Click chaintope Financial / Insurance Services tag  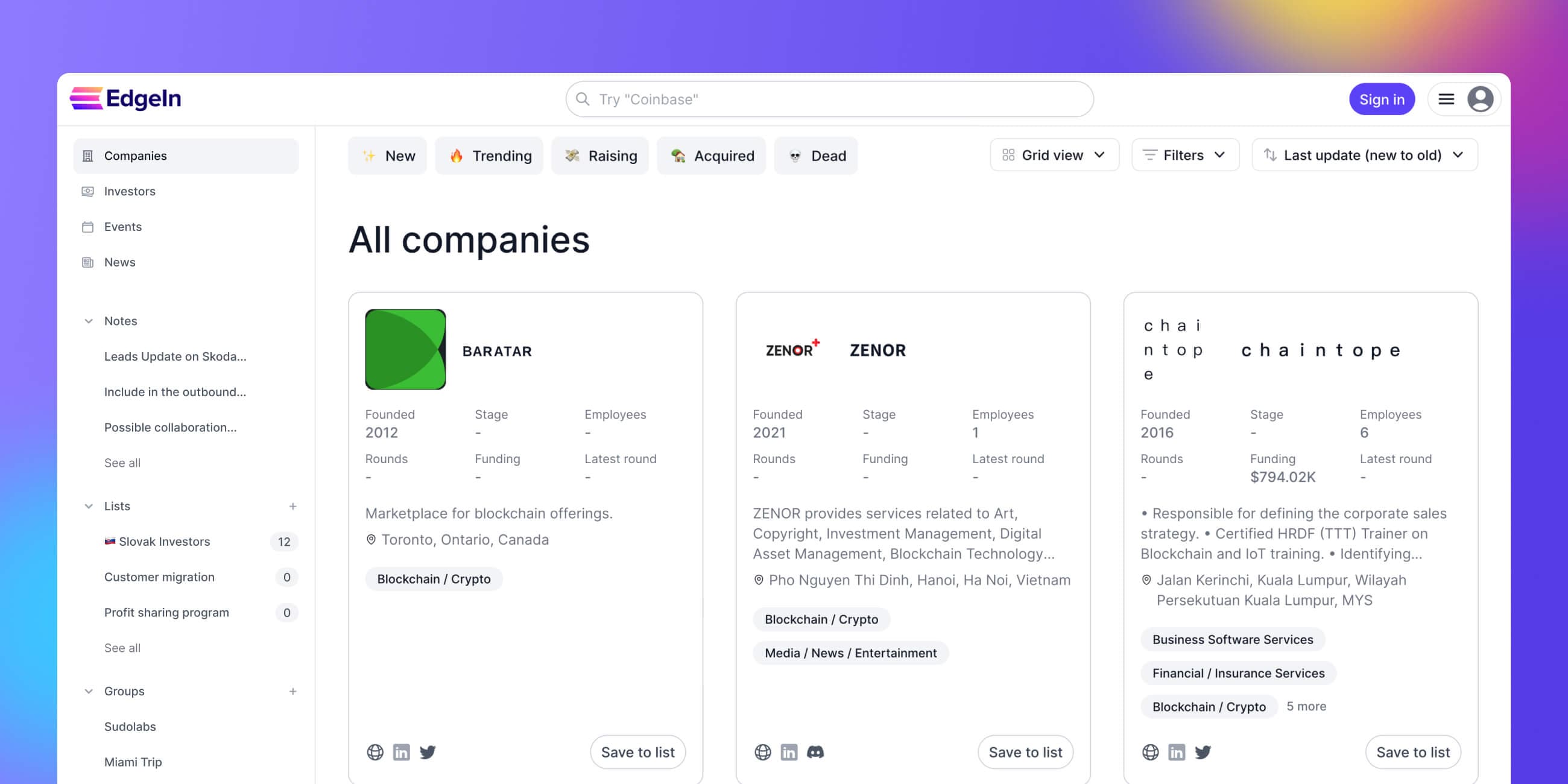point(1239,673)
